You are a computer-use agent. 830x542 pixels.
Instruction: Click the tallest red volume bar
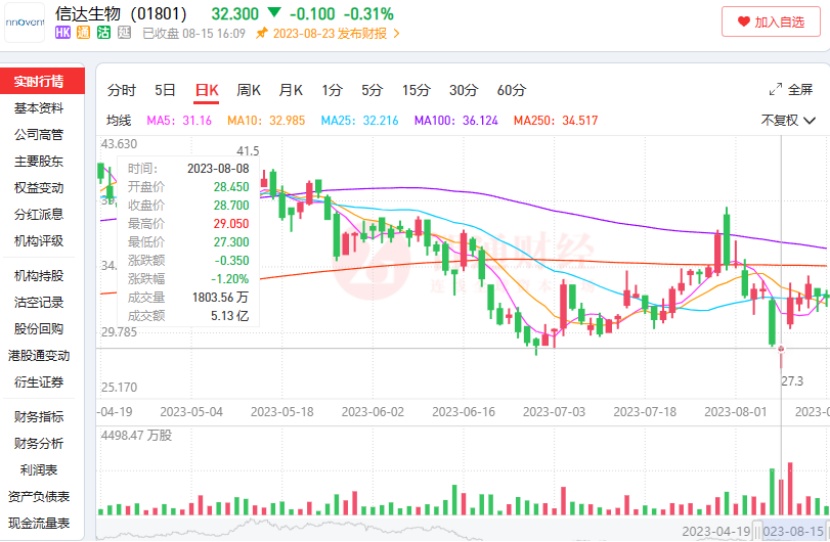pyautogui.click(x=790, y=488)
